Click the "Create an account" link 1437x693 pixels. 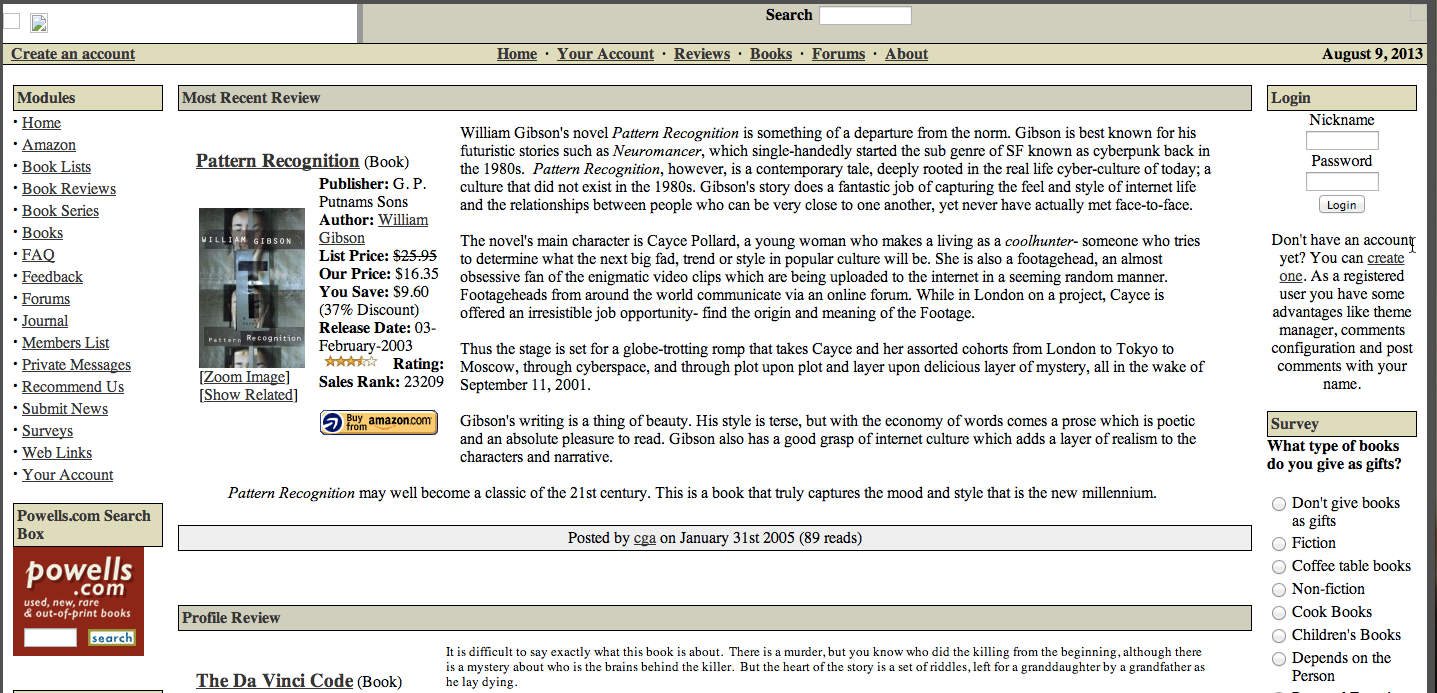point(73,54)
